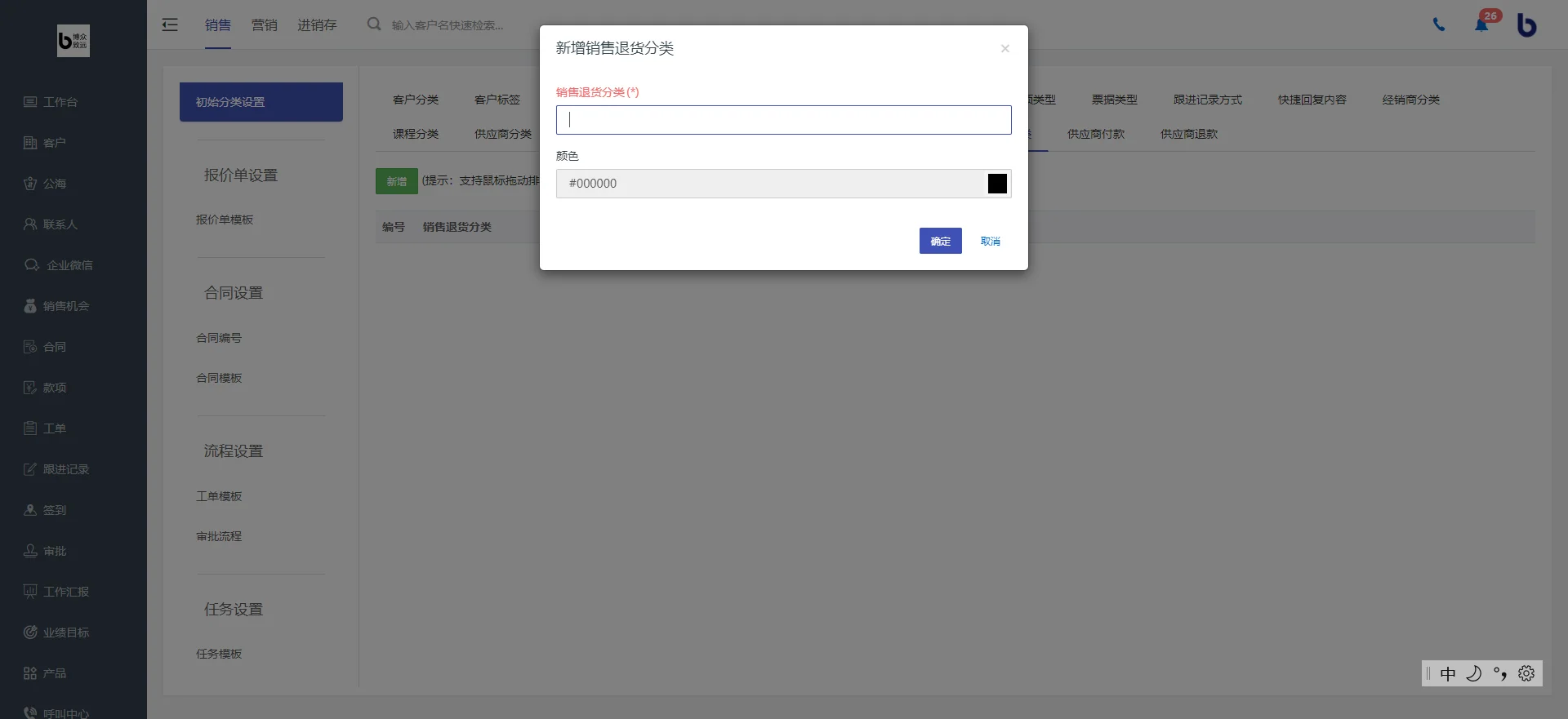
Task: Open 合同编号 settings link
Action: [x=219, y=338]
